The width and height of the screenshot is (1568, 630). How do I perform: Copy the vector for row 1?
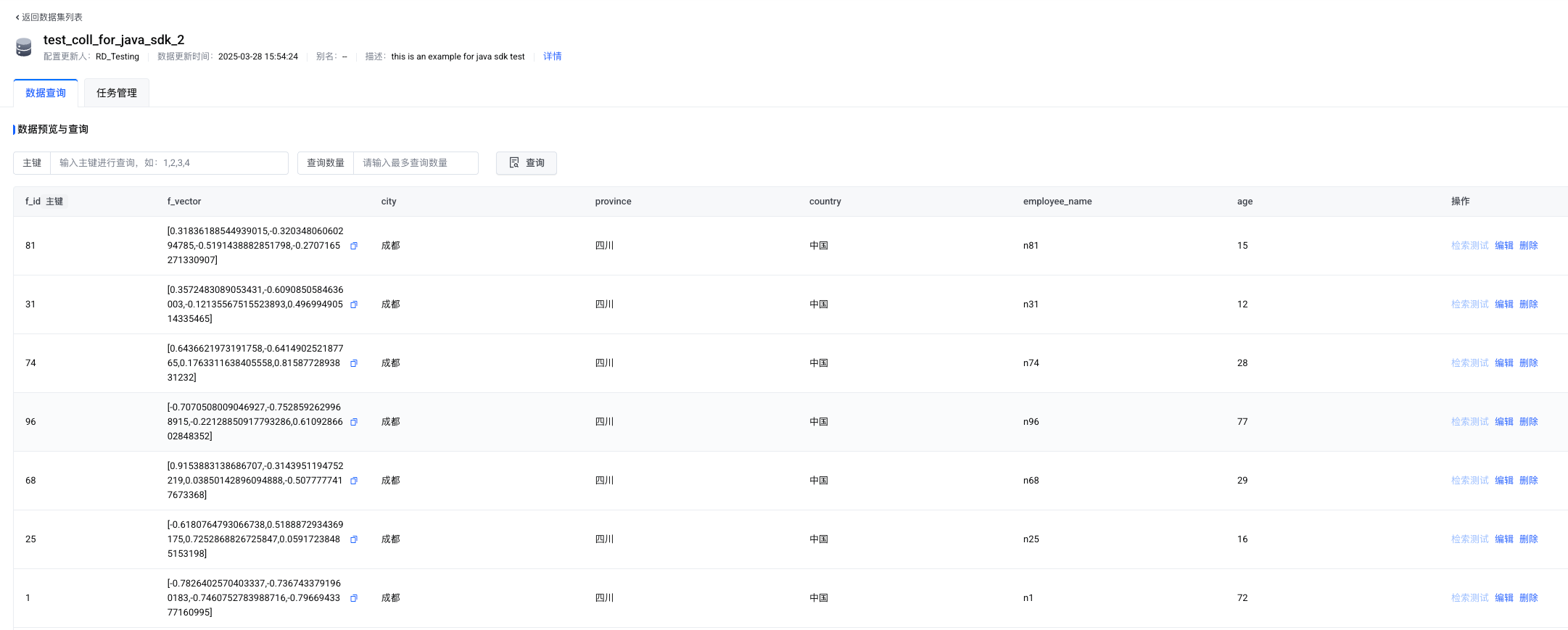coord(354,598)
